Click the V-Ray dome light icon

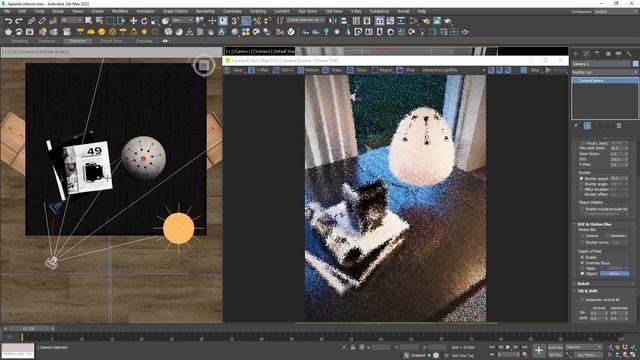(91, 31)
